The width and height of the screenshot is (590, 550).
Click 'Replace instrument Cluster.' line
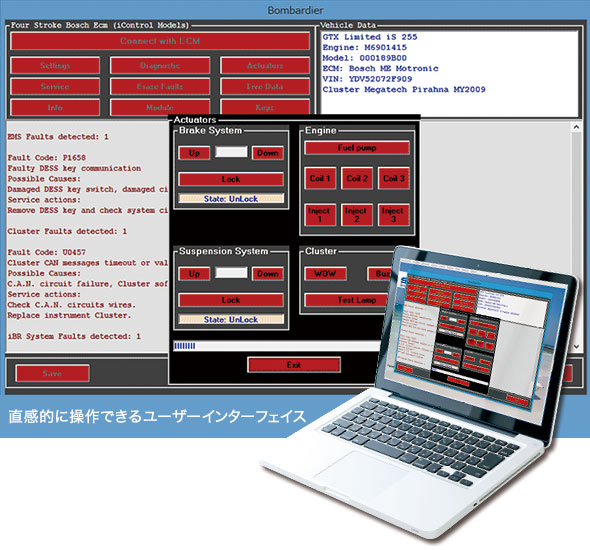(70, 315)
